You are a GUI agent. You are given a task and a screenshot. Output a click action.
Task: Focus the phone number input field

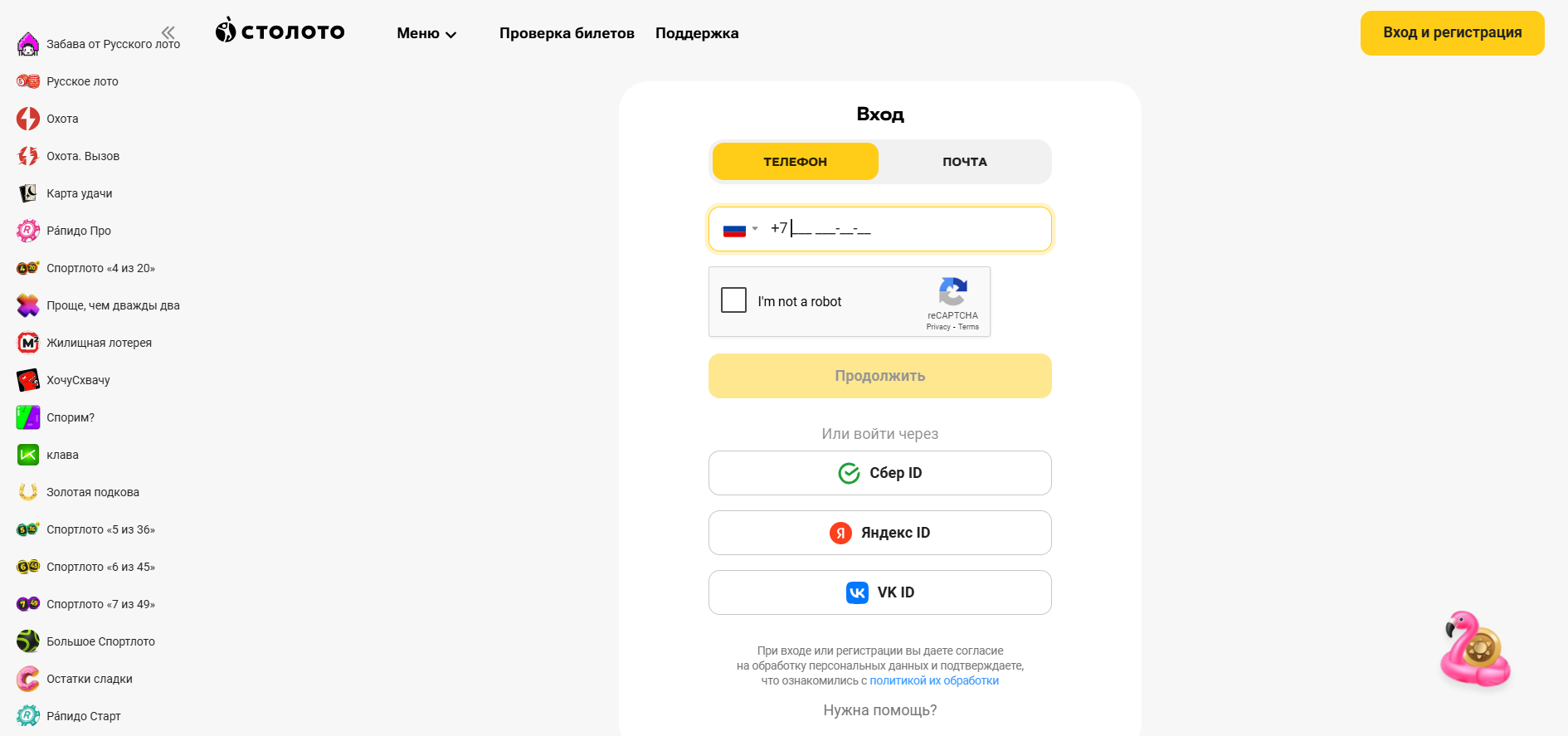coord(904,229)
